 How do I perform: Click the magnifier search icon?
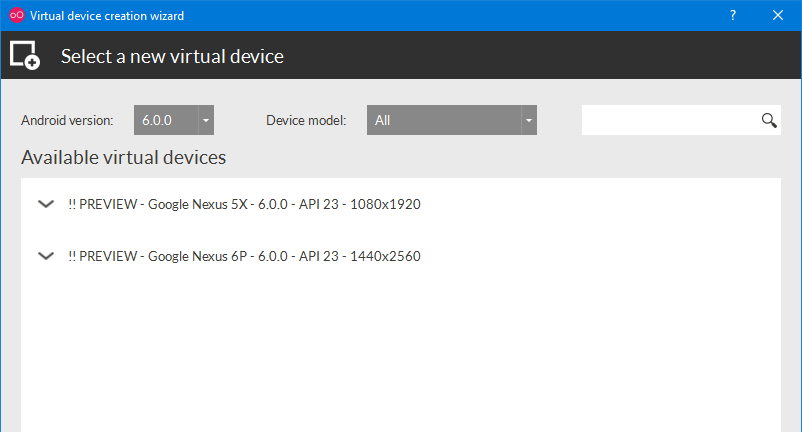pyautogui.click(x=769, y=120)
